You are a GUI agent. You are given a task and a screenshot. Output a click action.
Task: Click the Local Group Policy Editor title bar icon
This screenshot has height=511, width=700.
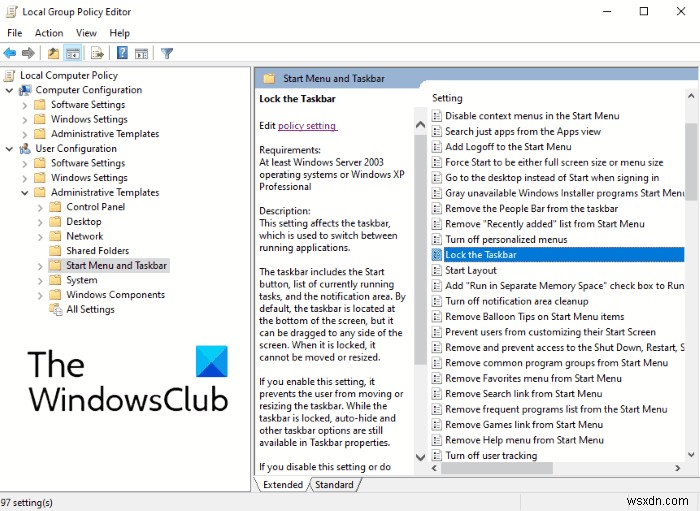[x=12, y=12]
